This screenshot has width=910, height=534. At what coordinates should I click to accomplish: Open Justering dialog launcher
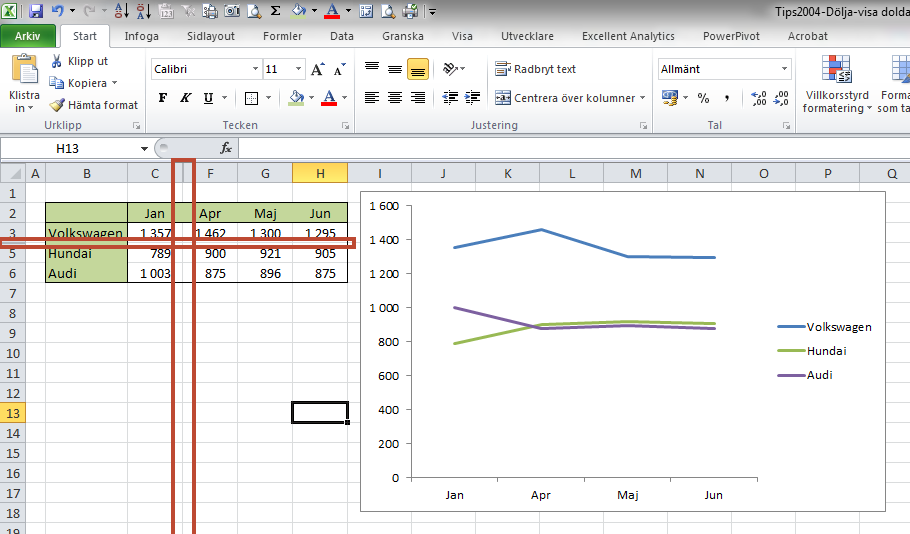coord(643,125)
